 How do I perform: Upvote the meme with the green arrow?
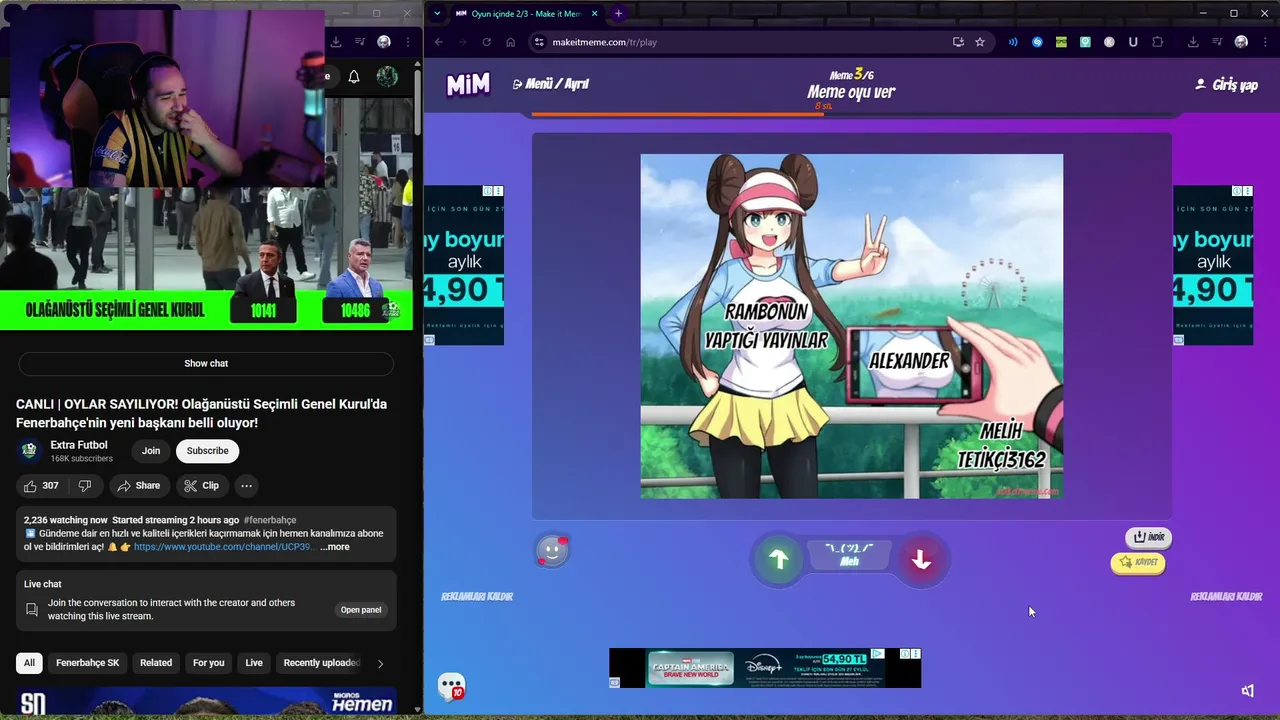(x=778, y=559)
